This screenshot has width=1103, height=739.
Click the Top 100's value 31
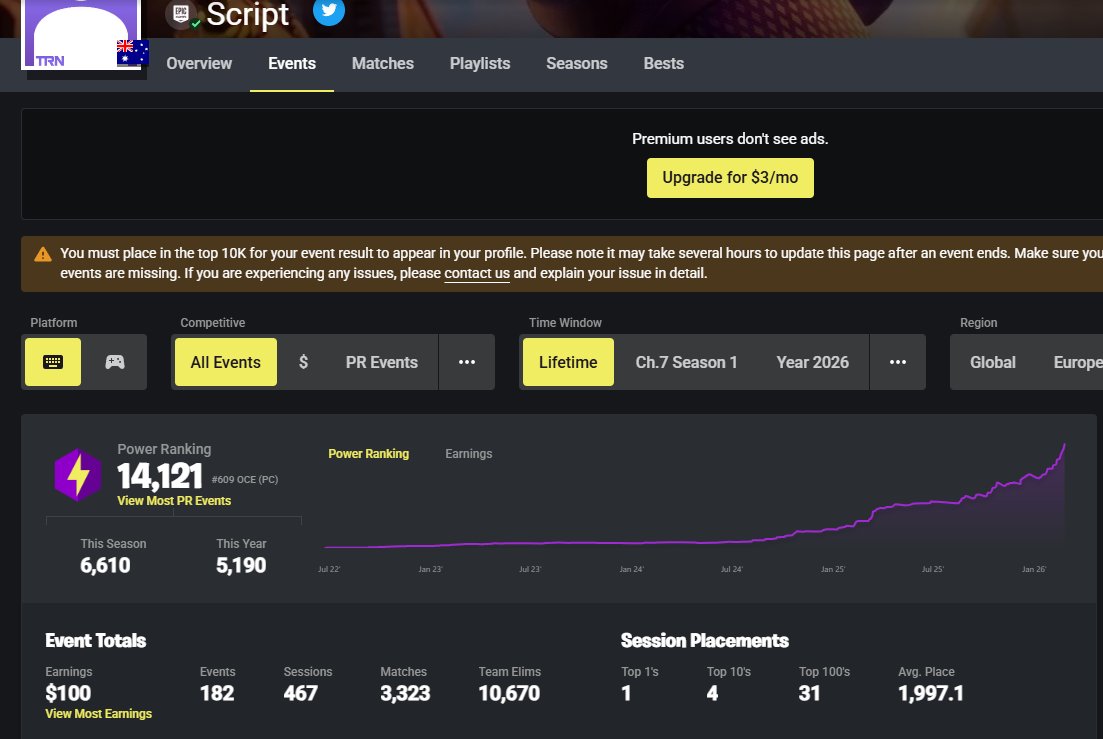click(x=810, y=693)
